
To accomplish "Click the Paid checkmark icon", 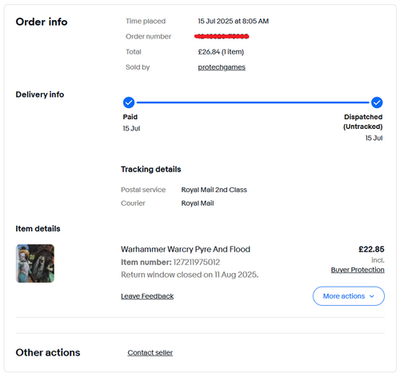I will click(x=129, y=103).
